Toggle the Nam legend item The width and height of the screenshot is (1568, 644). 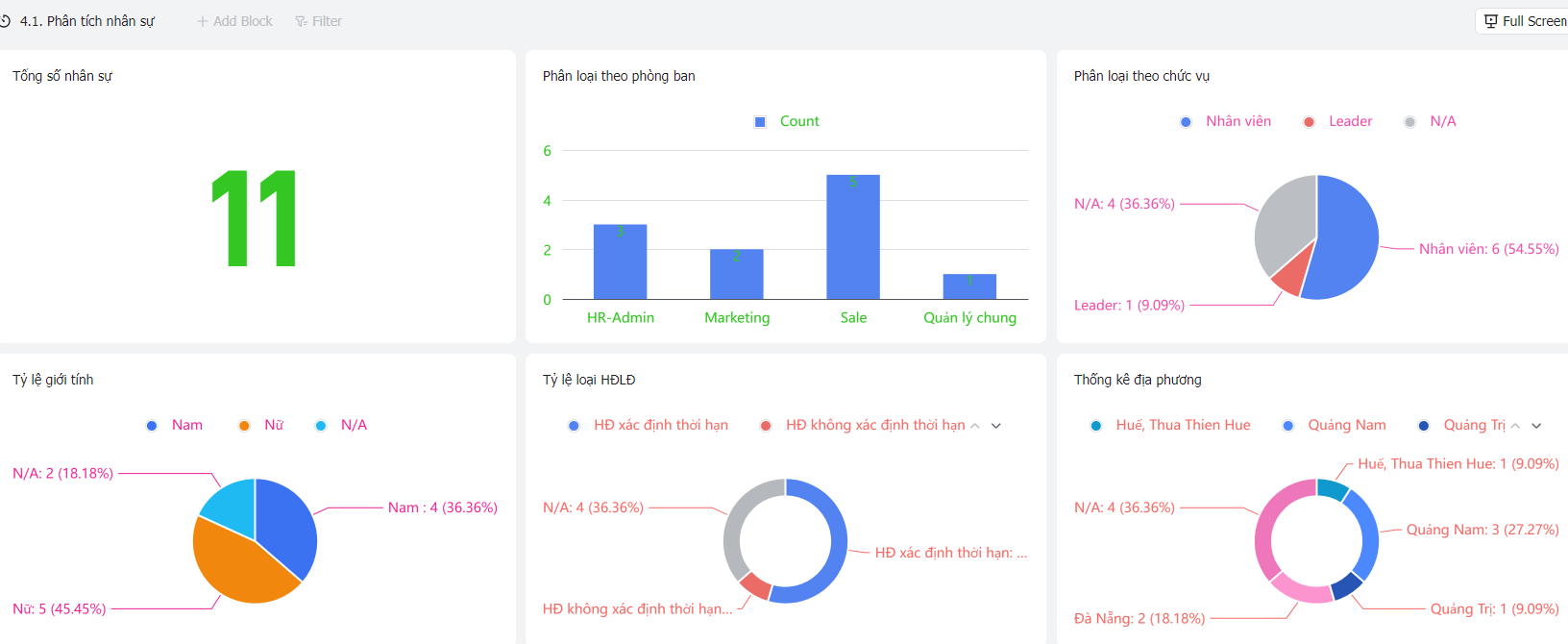coord(174,425)
